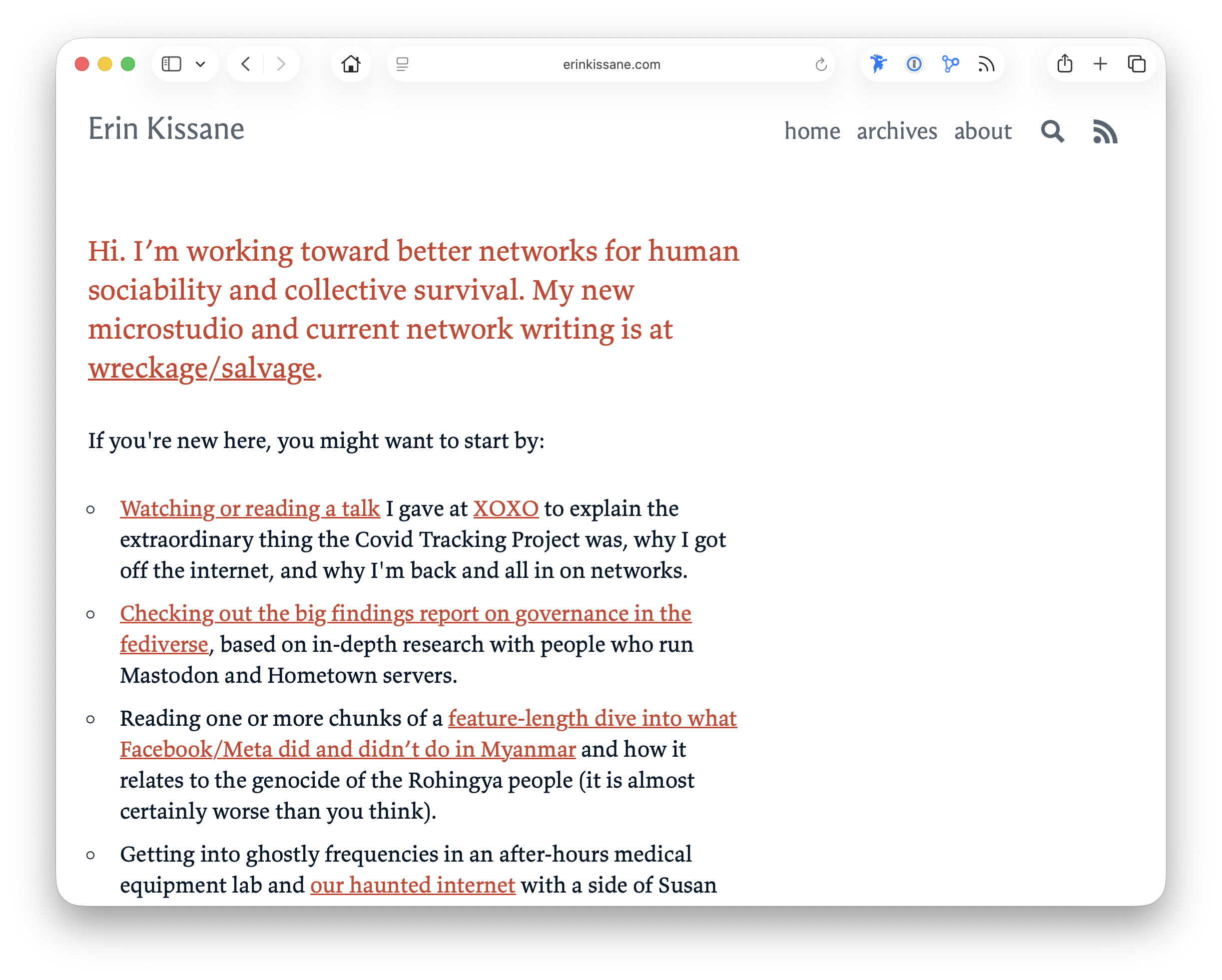Click the Erin Kissane site title
This screenshot has width=1222, height=980.
click(x=166, y=129)
